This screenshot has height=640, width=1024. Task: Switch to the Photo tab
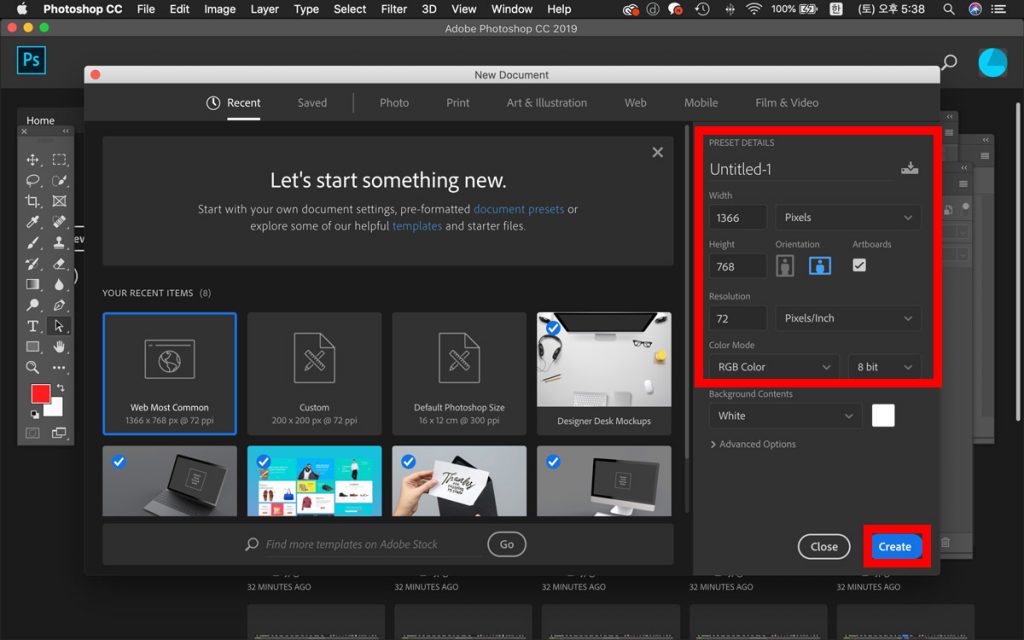[x=394, y=103]
